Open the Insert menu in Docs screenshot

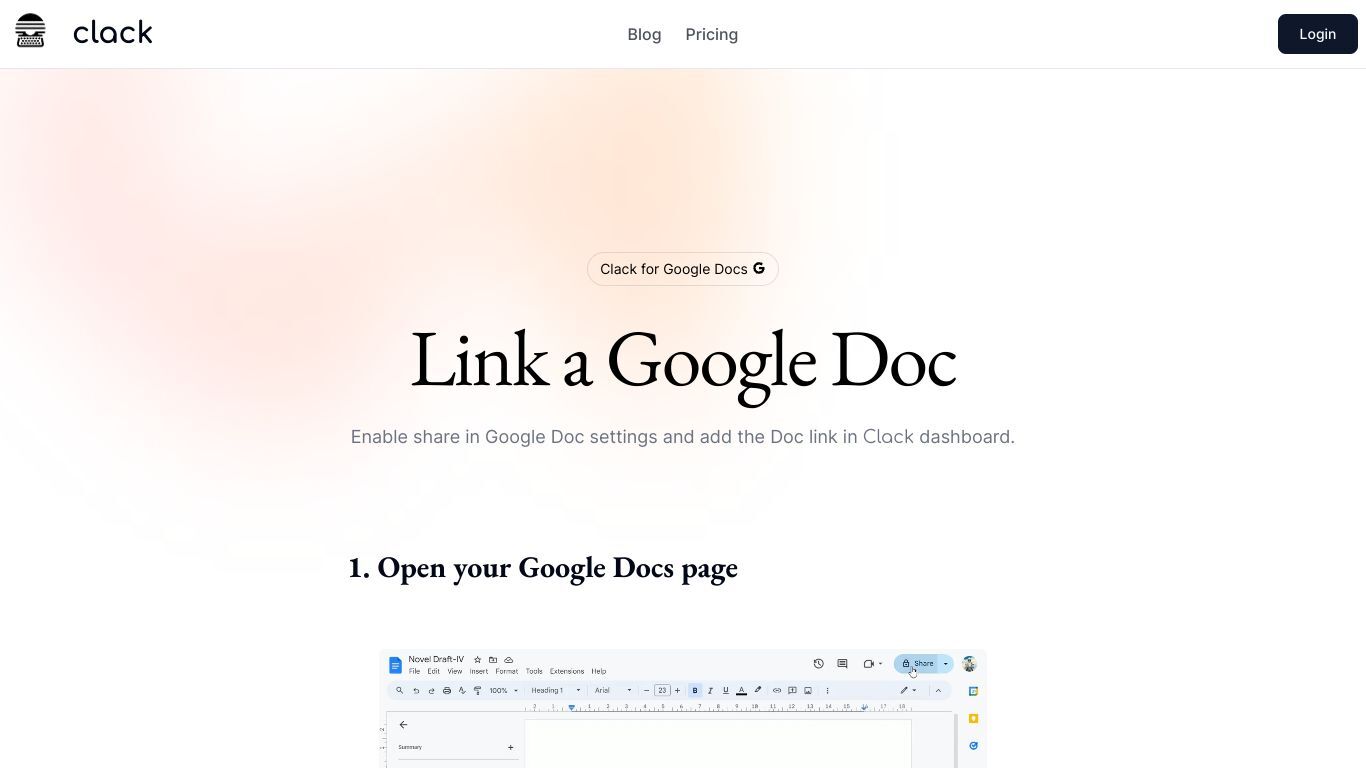coord(479,671)
